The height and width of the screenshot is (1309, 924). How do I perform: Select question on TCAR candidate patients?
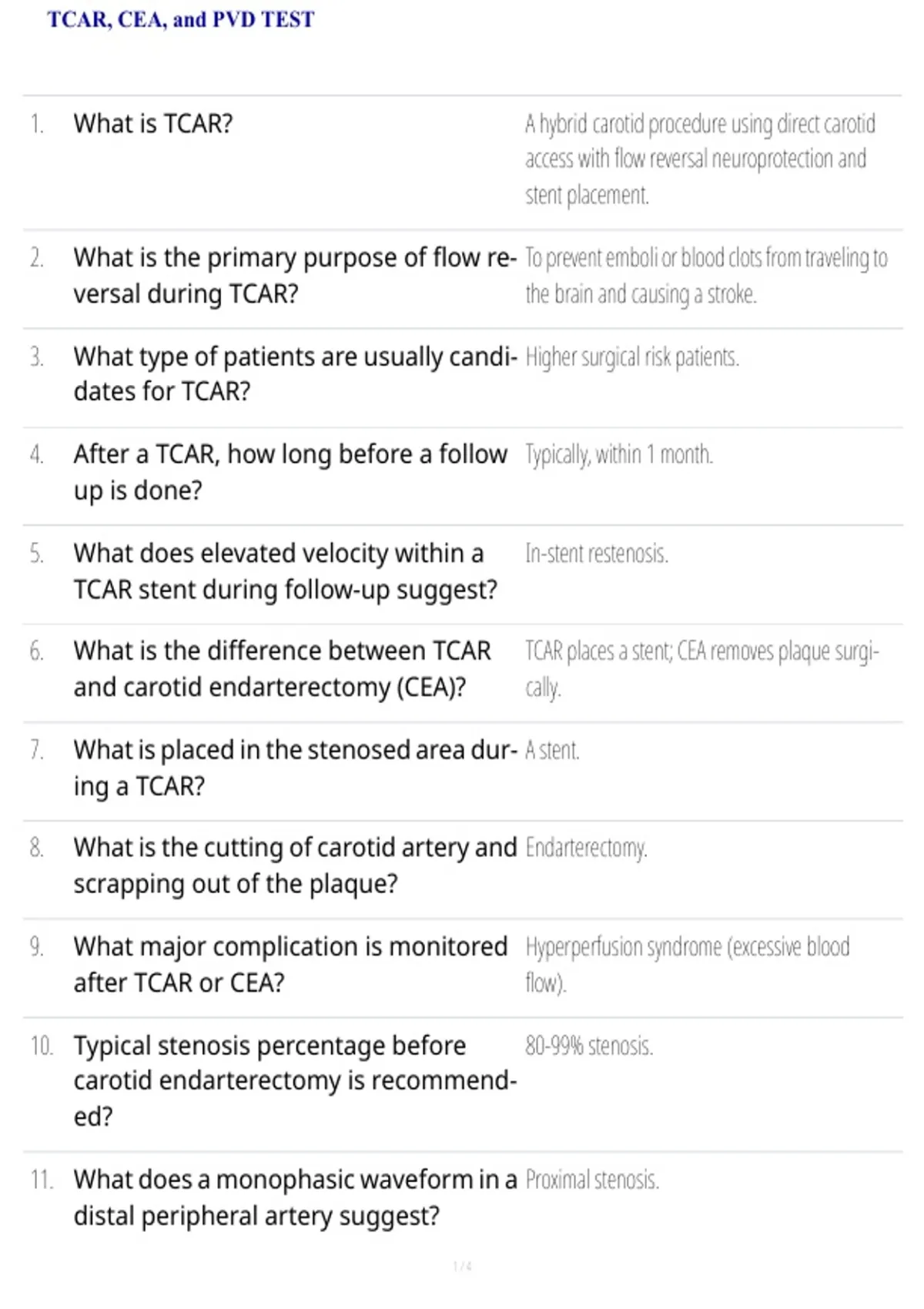(295, 373)
